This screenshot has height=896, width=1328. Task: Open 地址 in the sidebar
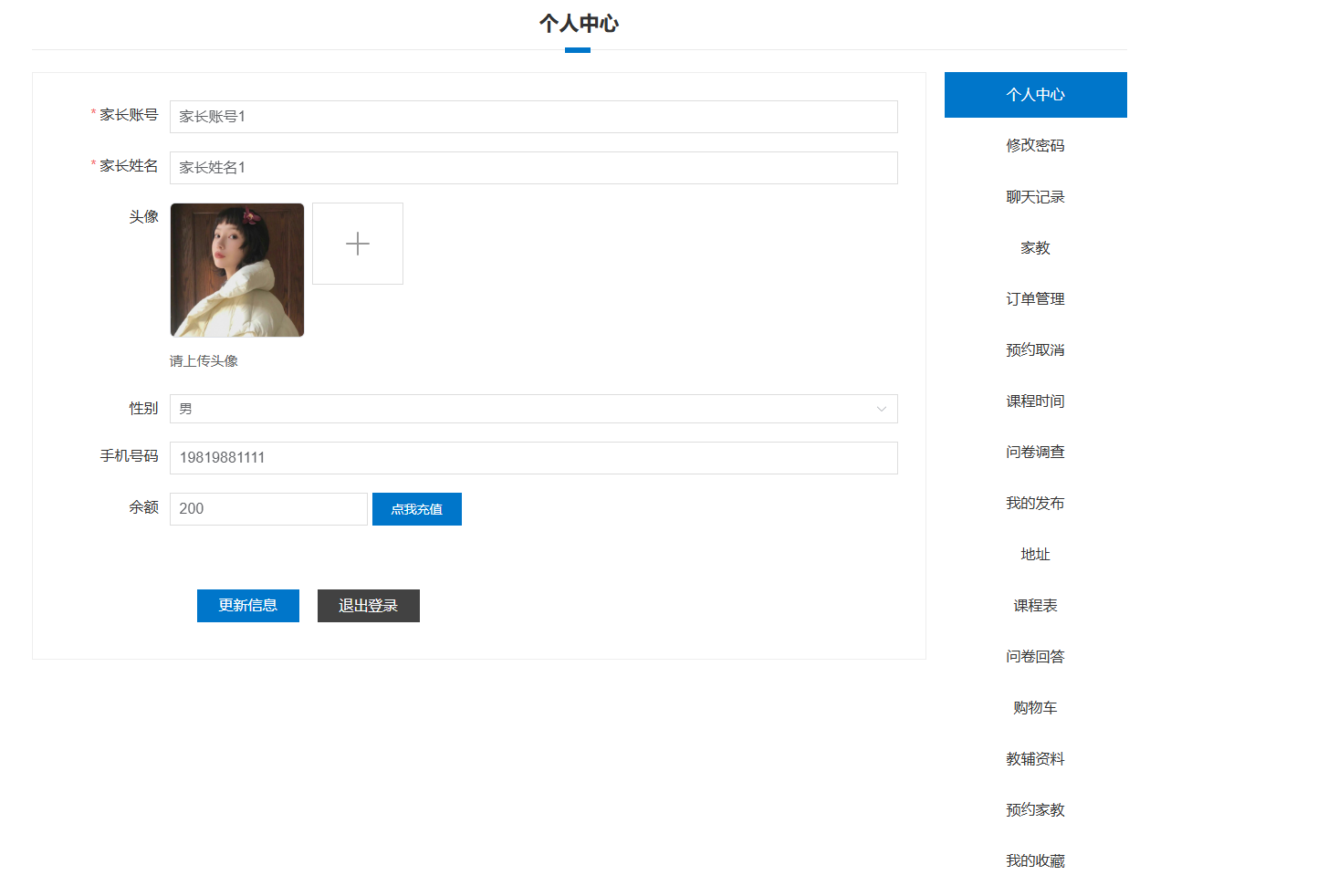click(x=1035, y=555)
